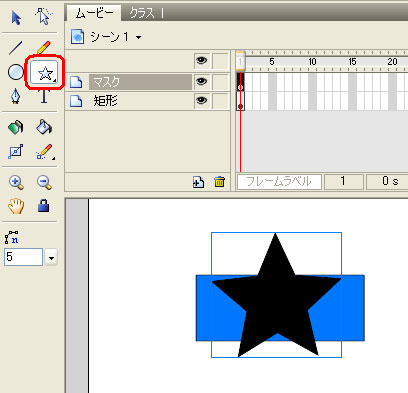408x393 pixels.
Task: Click frame 10 in マスク timeline
Action: [x=312, y=82]
